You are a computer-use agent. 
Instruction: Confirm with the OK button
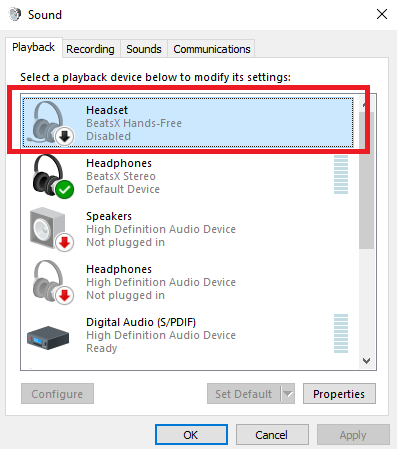pos(191,435)
